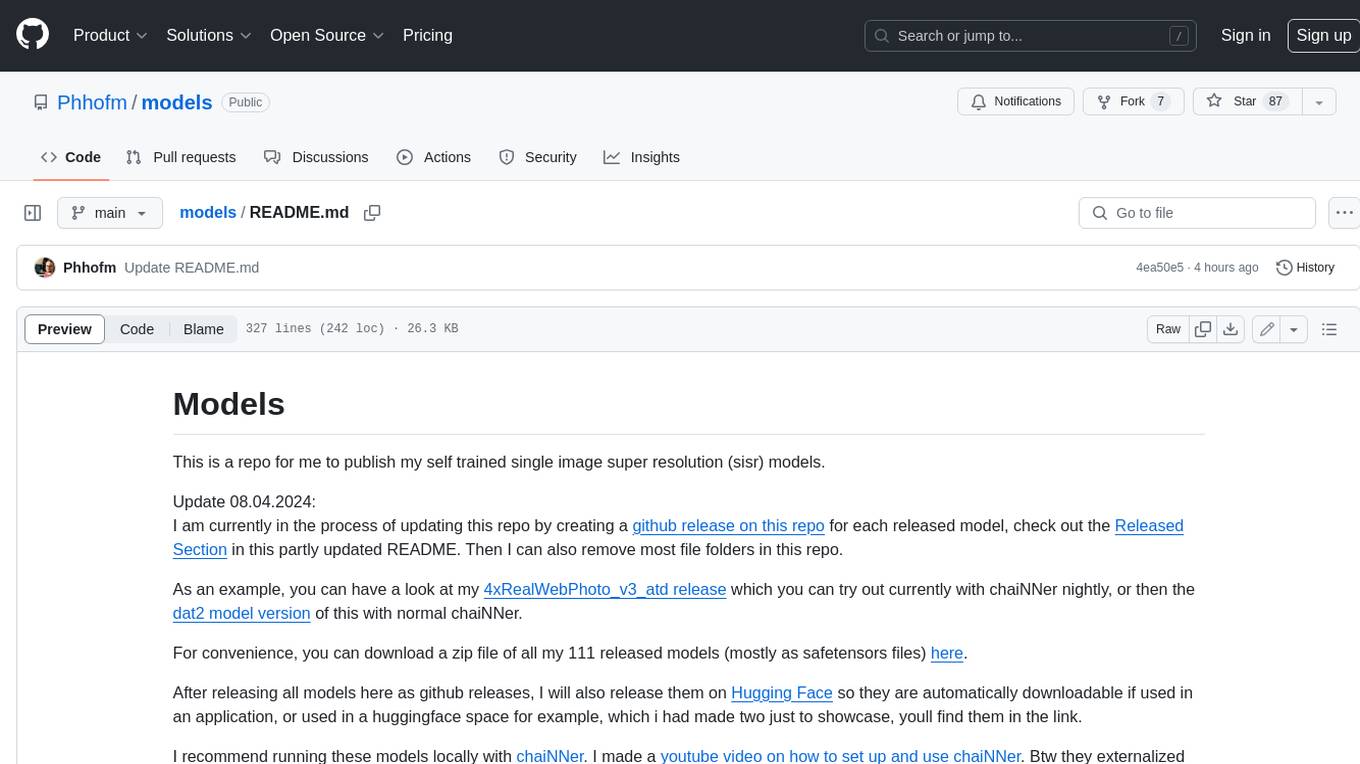This screenshot has width=1360, height=764.
Task: View the file History
Action: (x=1305, y=267)
